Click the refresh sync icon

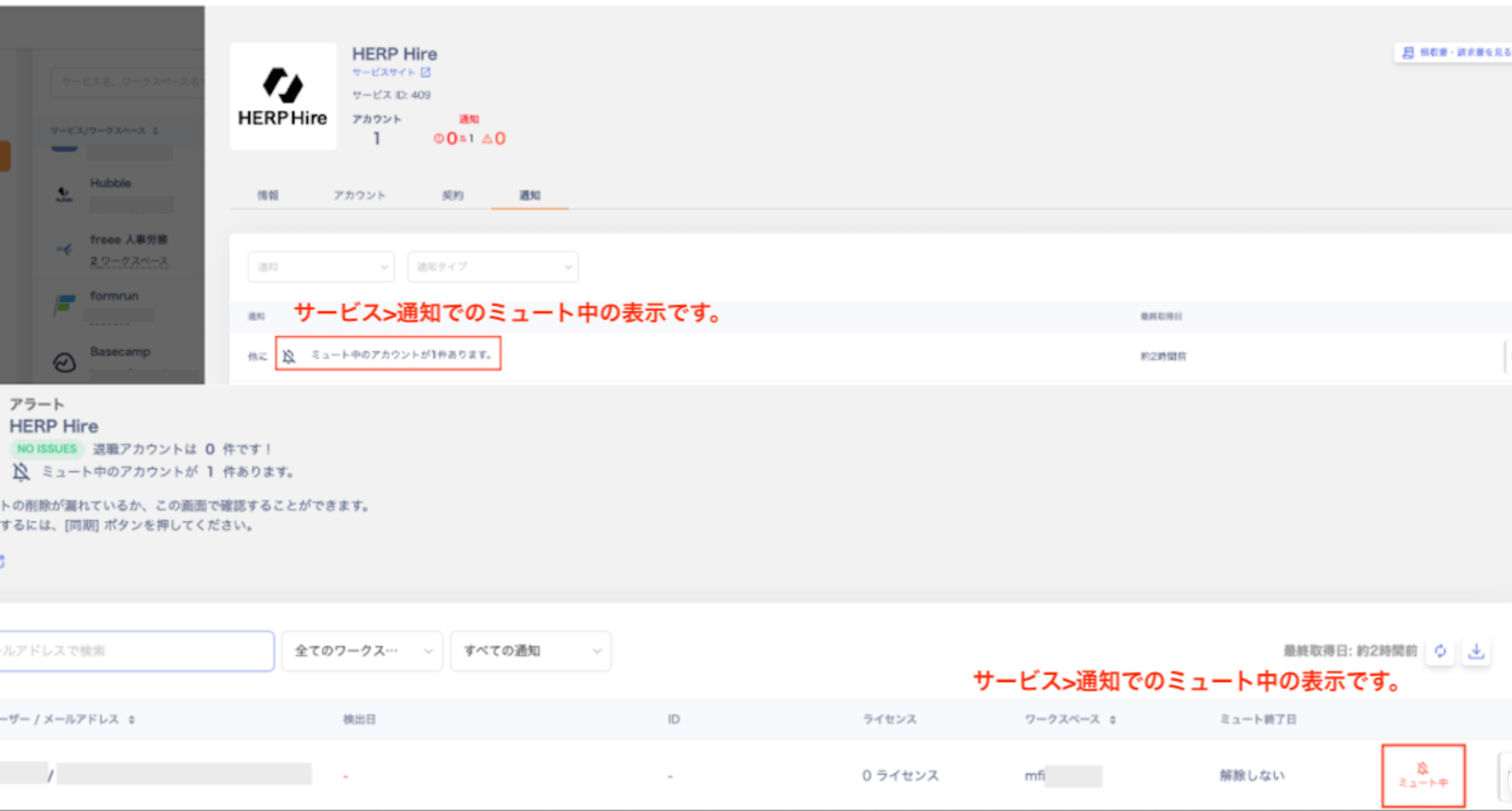coord(1440,651)
